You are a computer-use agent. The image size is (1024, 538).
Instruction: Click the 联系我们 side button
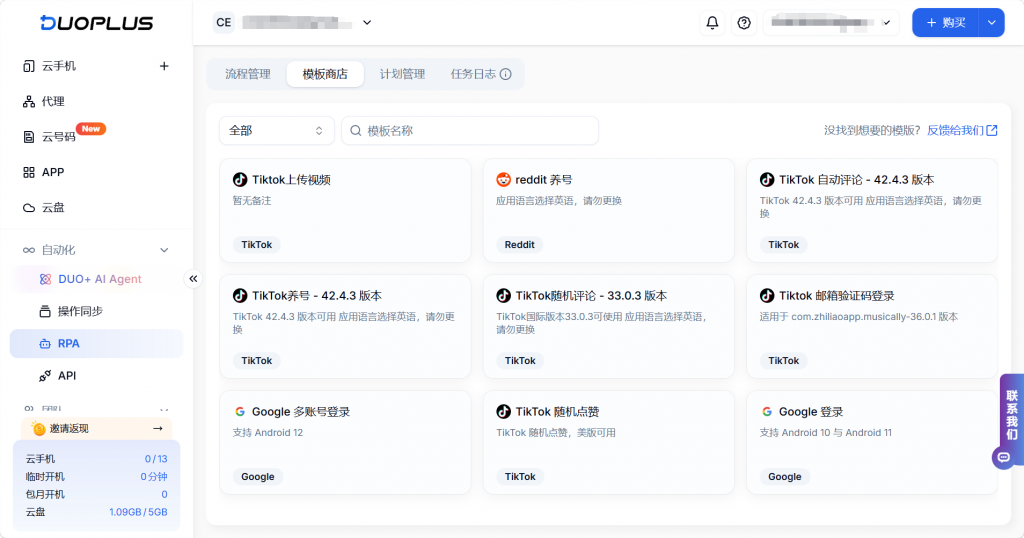(x=1012, y=415)
